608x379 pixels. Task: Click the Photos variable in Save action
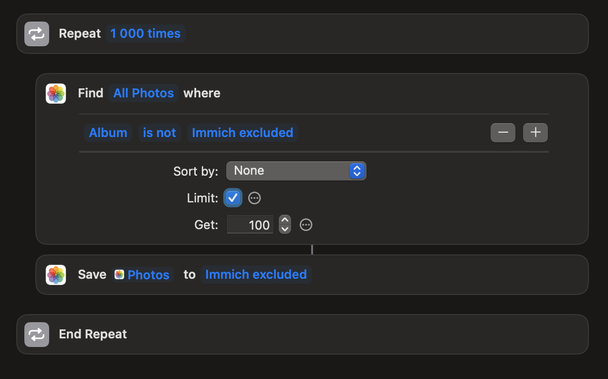tap(143, 275)
